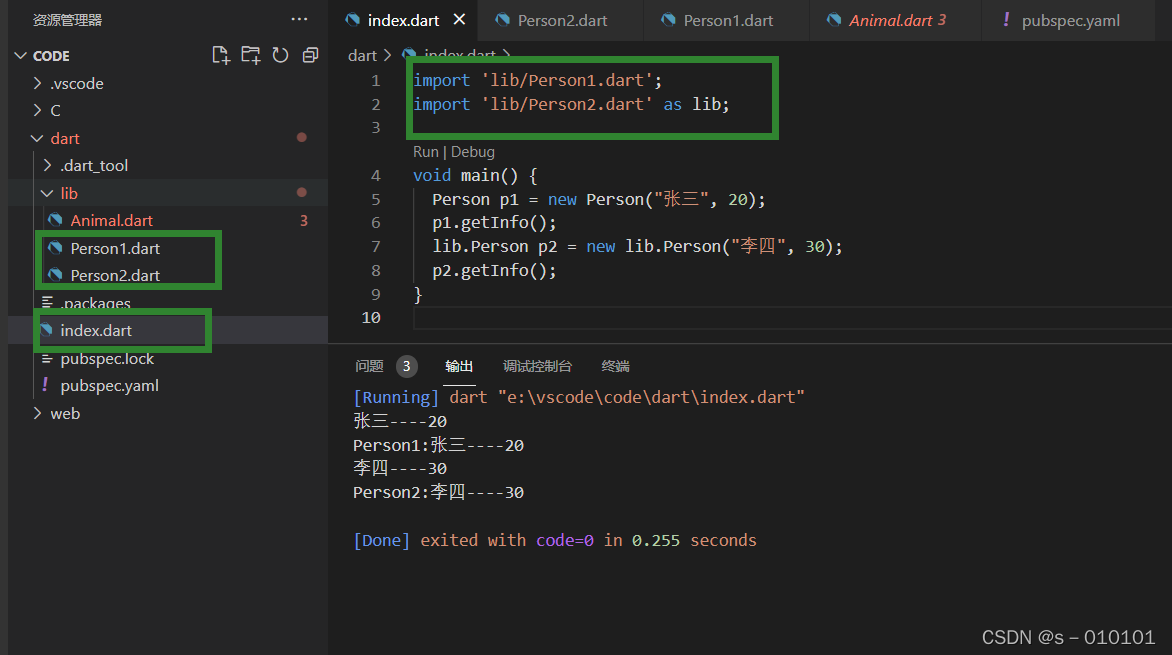The height and width of the screenshot is (655, 1172).
Task: Click the yaml exclamation icon beside pubspec.yaml in tree
Action: [x=45, y=384]
